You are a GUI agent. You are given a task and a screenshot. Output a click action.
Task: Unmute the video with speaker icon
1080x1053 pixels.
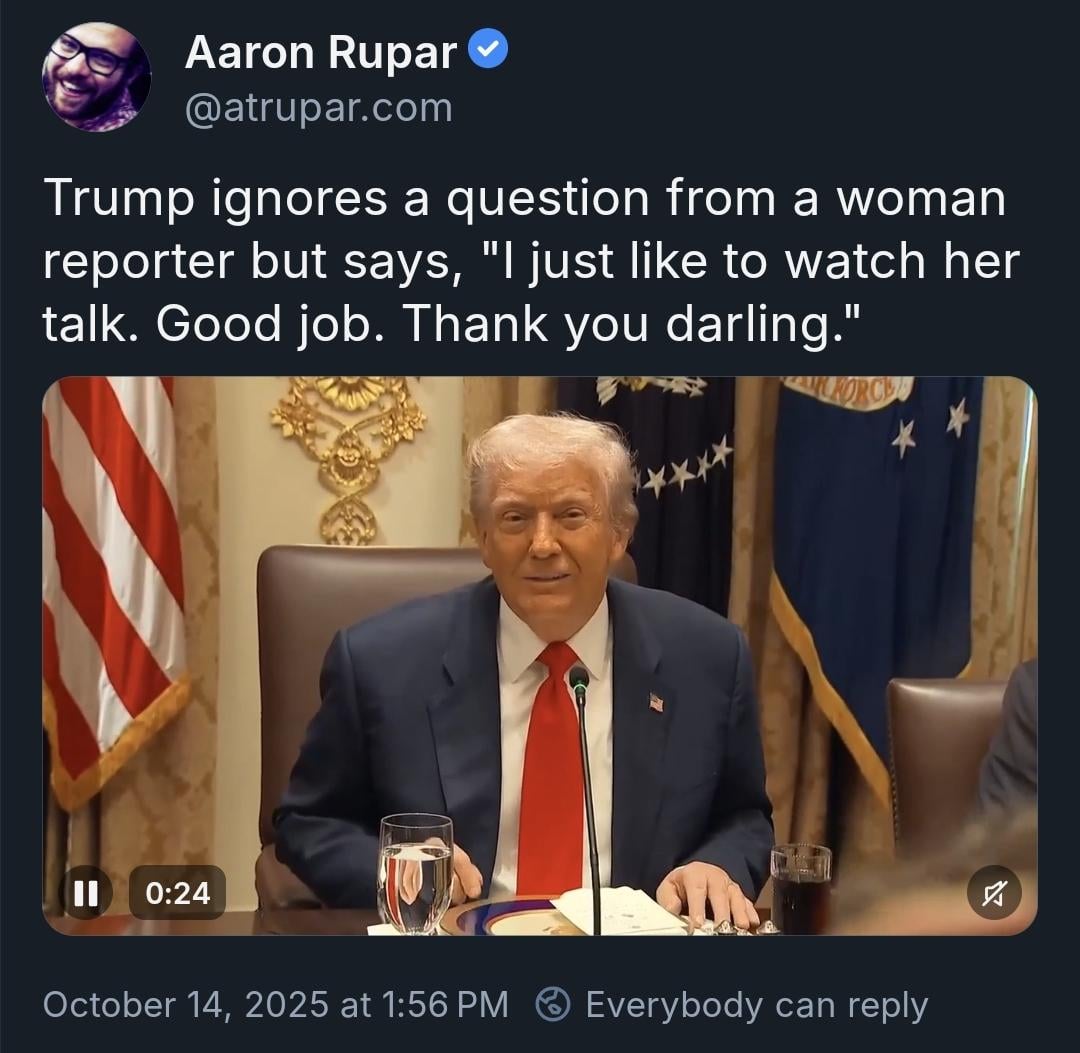point(993,893)
